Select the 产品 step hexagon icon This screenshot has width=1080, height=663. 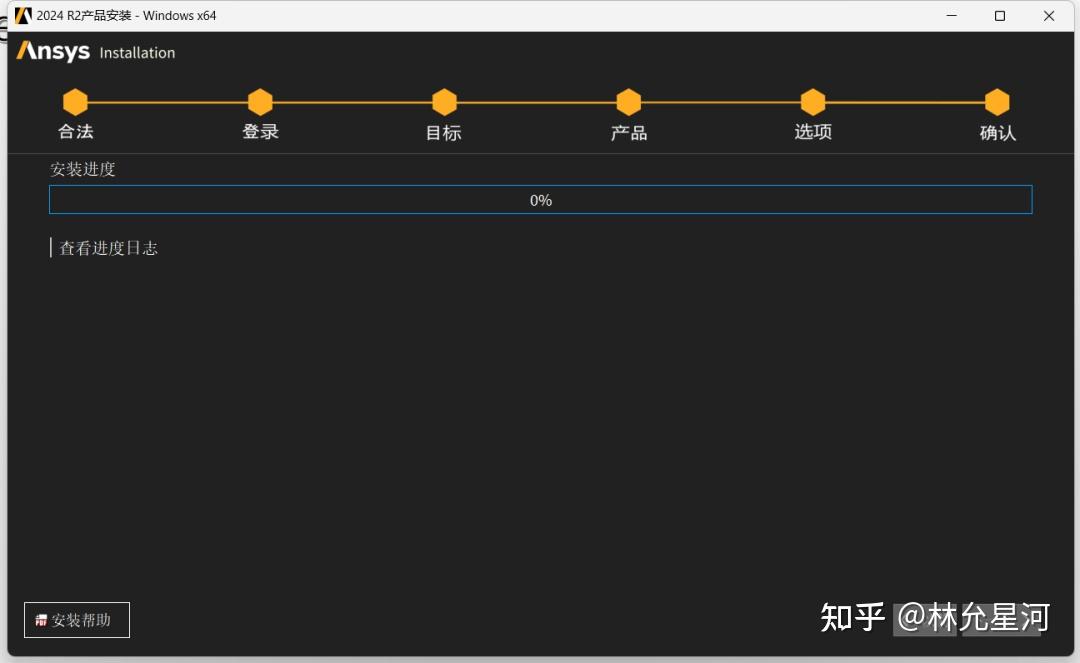click(628, 101)
